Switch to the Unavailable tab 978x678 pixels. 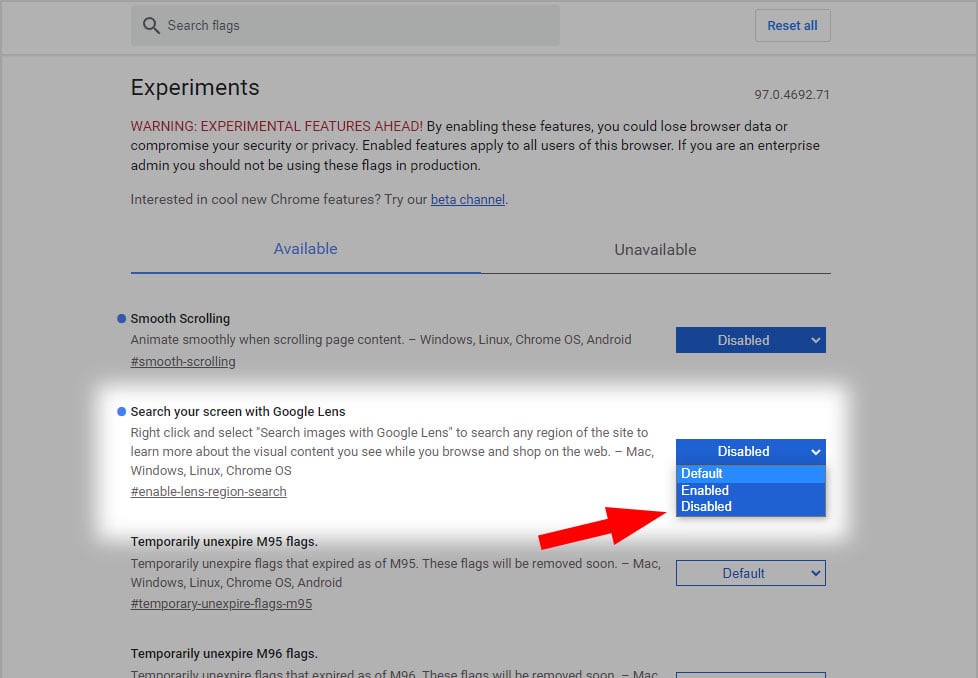(x=656, y=249)
